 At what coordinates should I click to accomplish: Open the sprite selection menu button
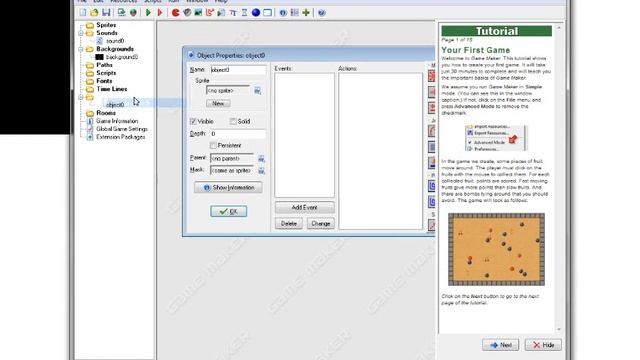pyautogui.click(x=258, y=91)
